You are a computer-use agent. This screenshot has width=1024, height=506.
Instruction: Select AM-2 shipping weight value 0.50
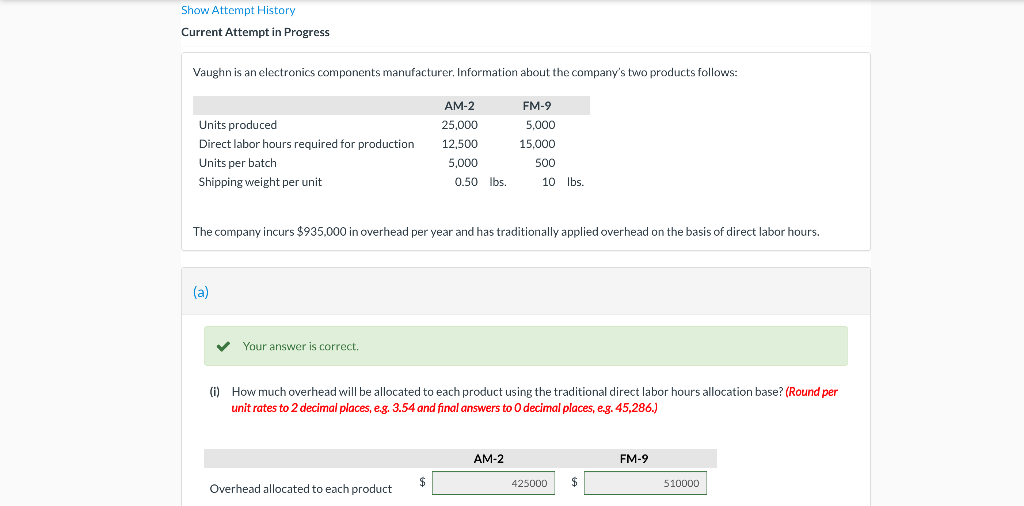[466, 182]
